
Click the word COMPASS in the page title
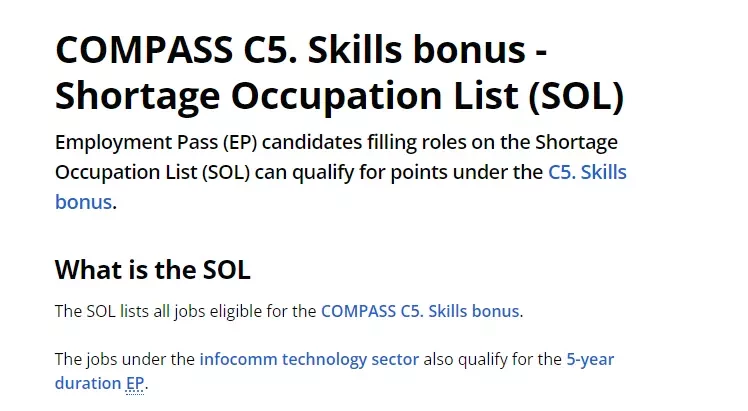coord(144,50)
